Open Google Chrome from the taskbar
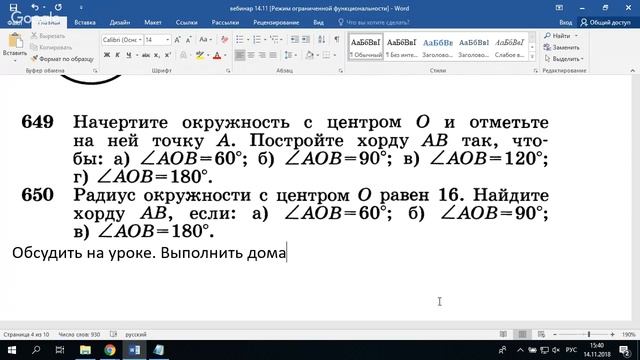Image resolution: width=640 pixels, height=360 pixels. (x=109, y=350)
